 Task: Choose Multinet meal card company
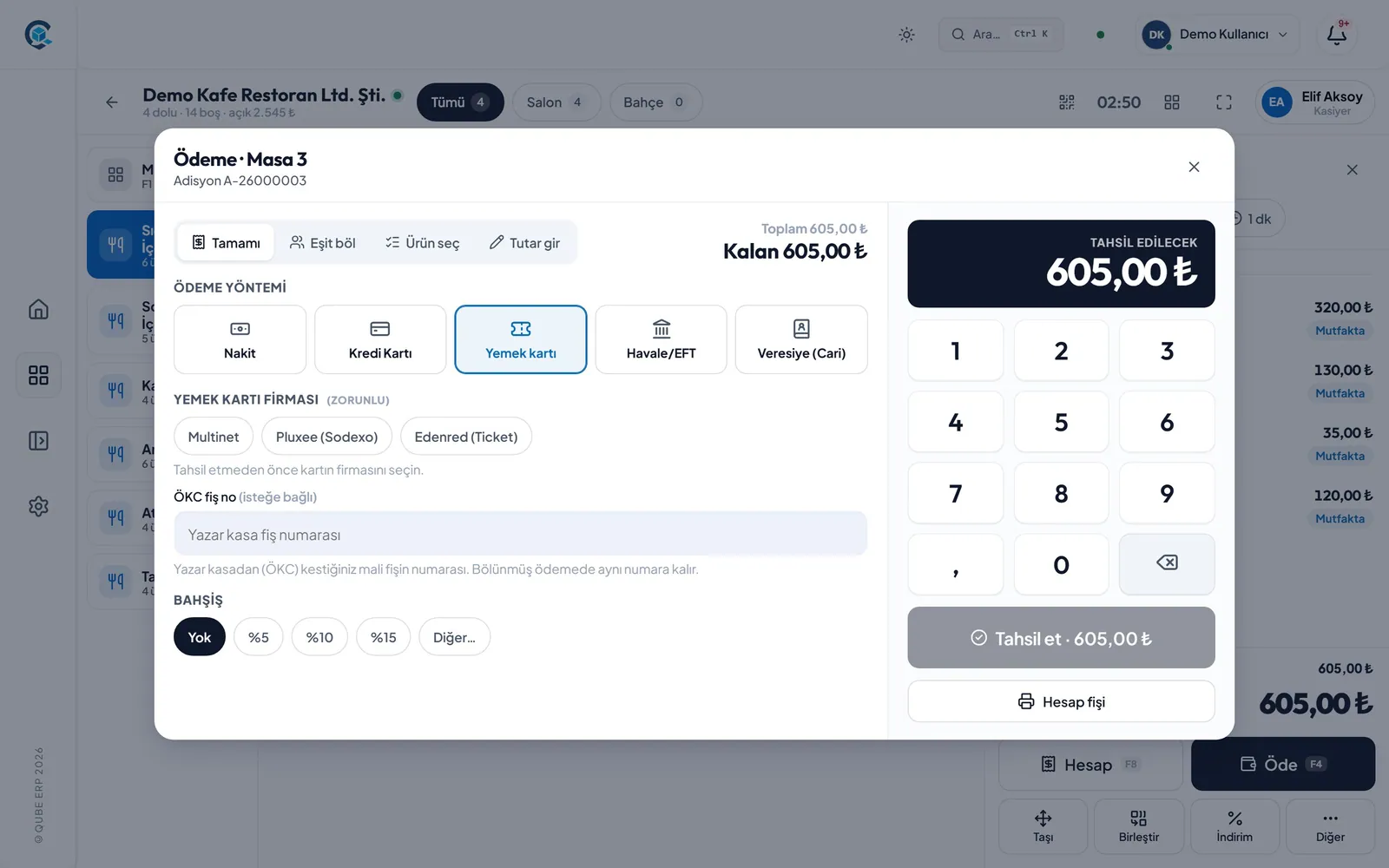coord(214,437)
